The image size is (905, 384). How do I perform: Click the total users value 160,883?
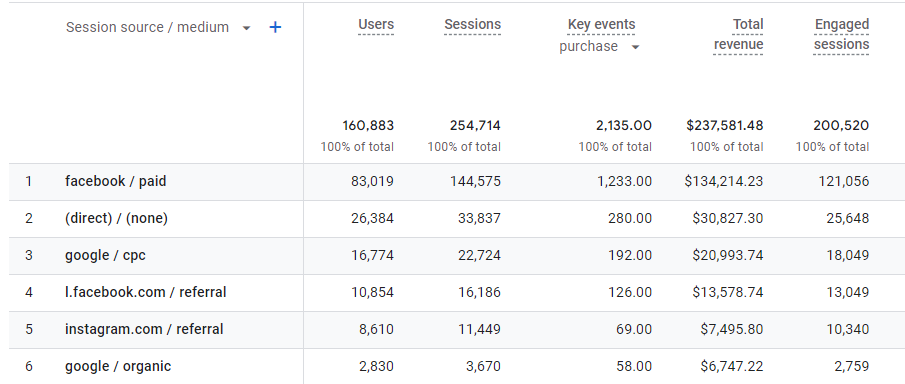click(368, 125)
